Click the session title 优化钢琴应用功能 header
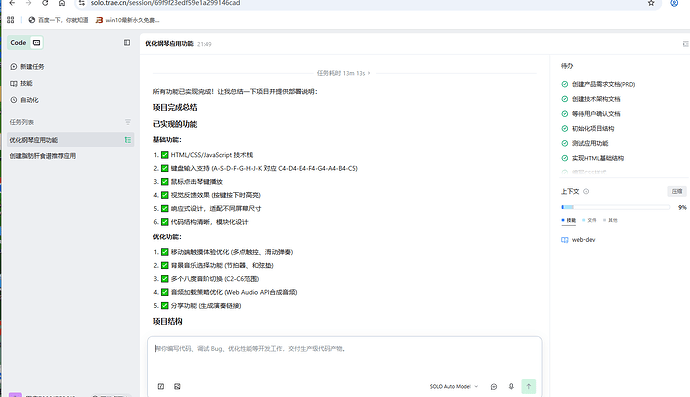 click(x=169, y=44)
